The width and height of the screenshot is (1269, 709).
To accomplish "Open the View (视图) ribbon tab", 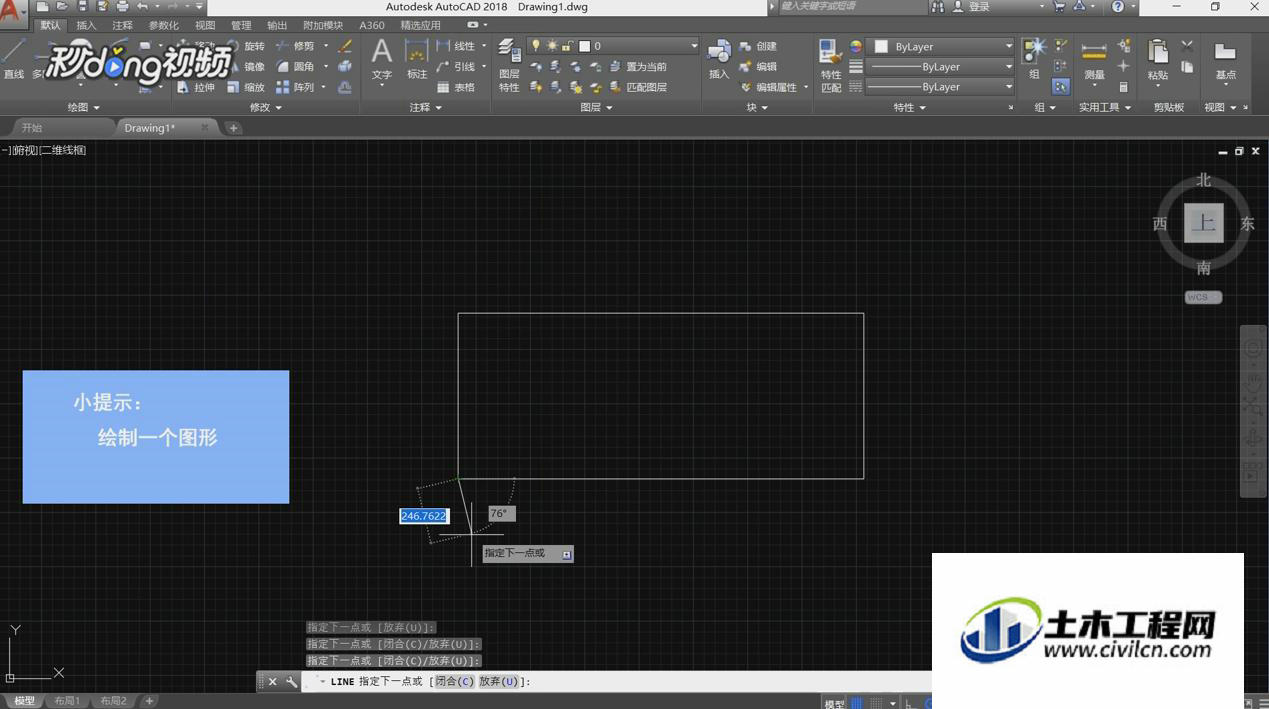I will [x=205, y=25].
